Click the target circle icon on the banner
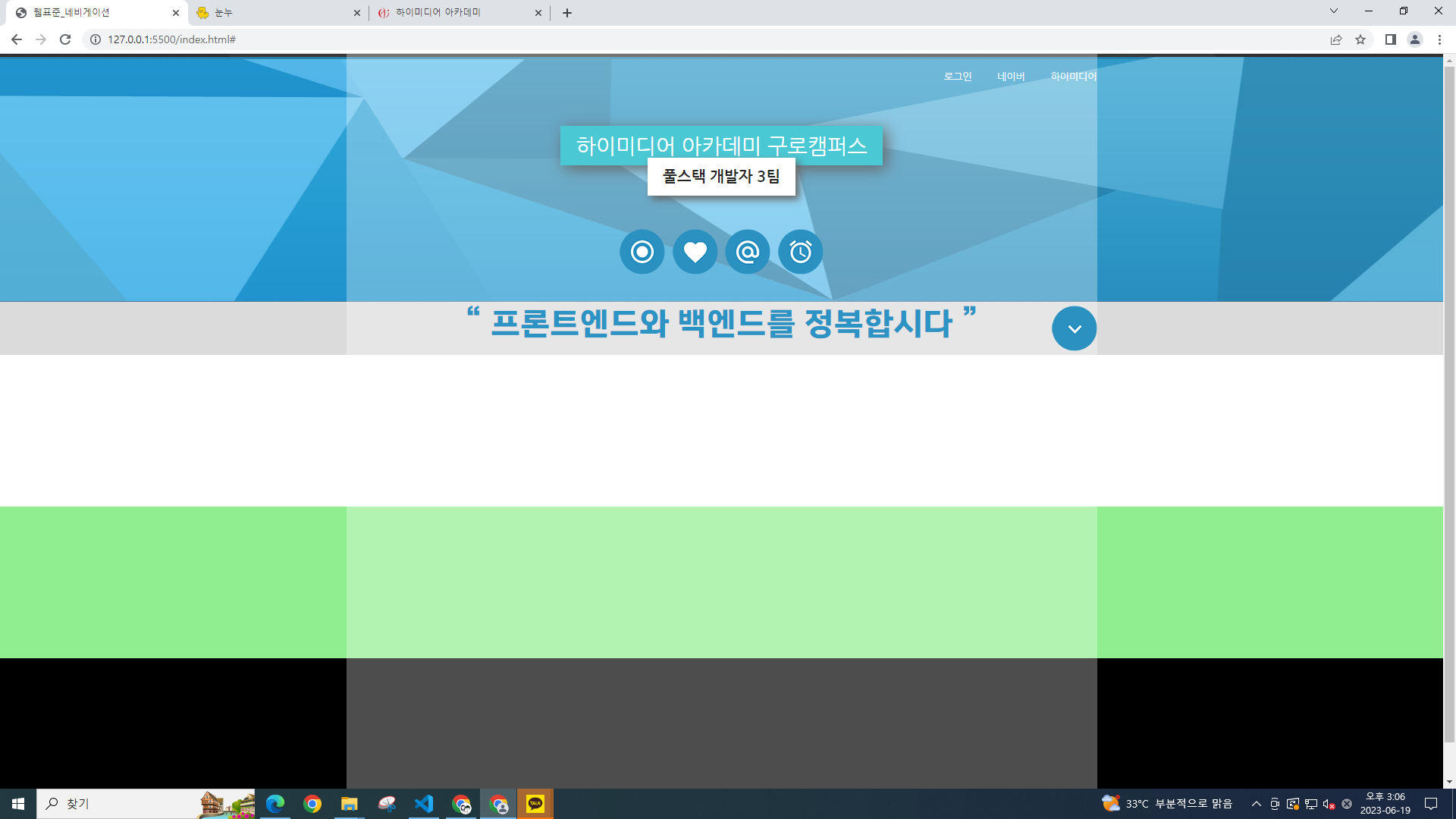Viewport: 1456px width, 819px height. (642, 252)
